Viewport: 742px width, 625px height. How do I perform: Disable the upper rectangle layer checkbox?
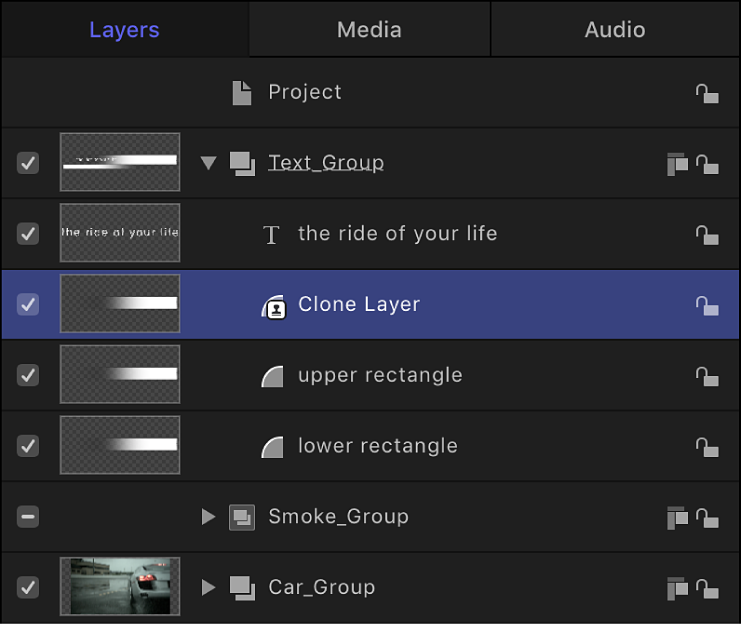(28, 375)
